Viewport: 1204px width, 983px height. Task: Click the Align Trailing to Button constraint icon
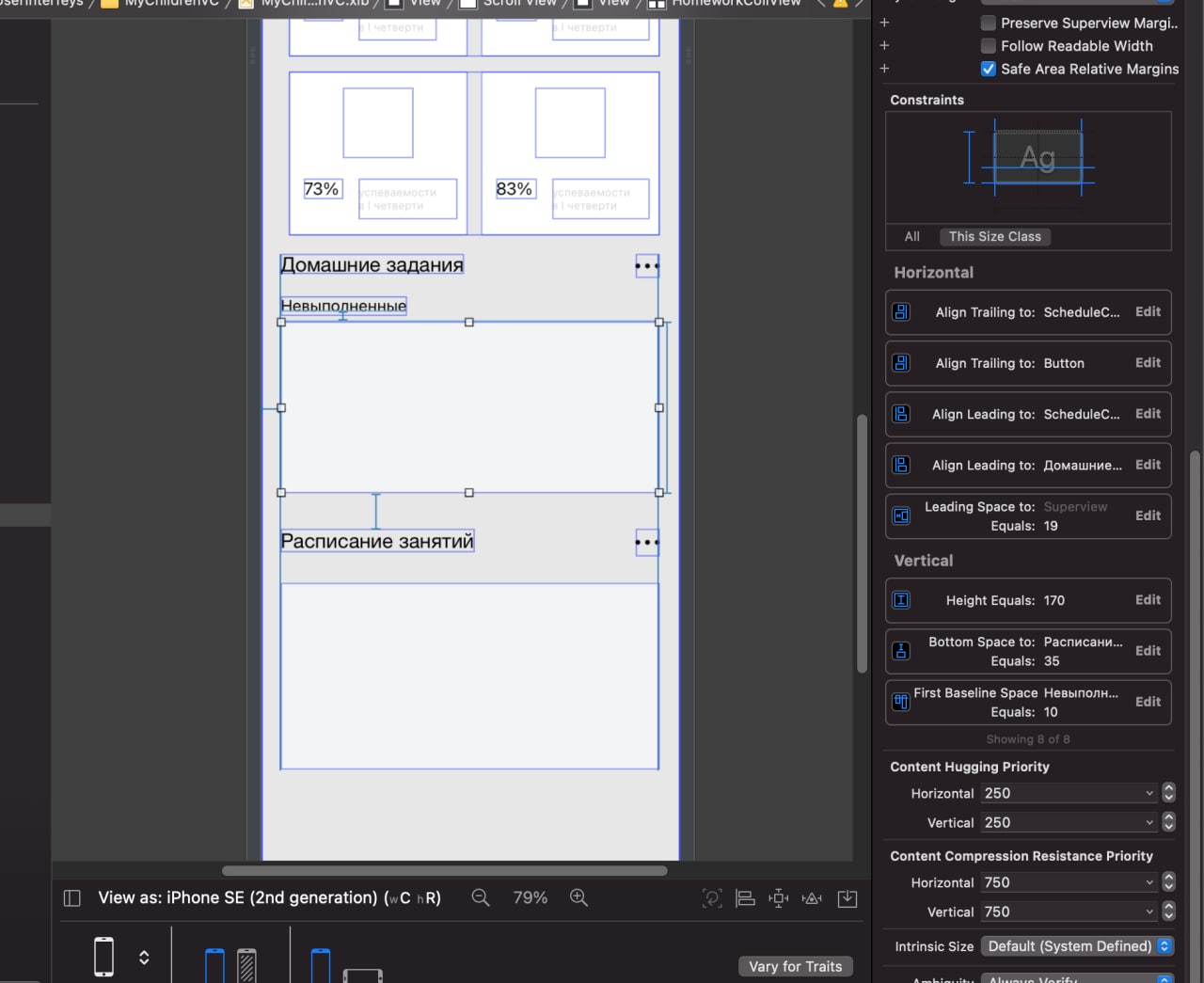point(901,363)
